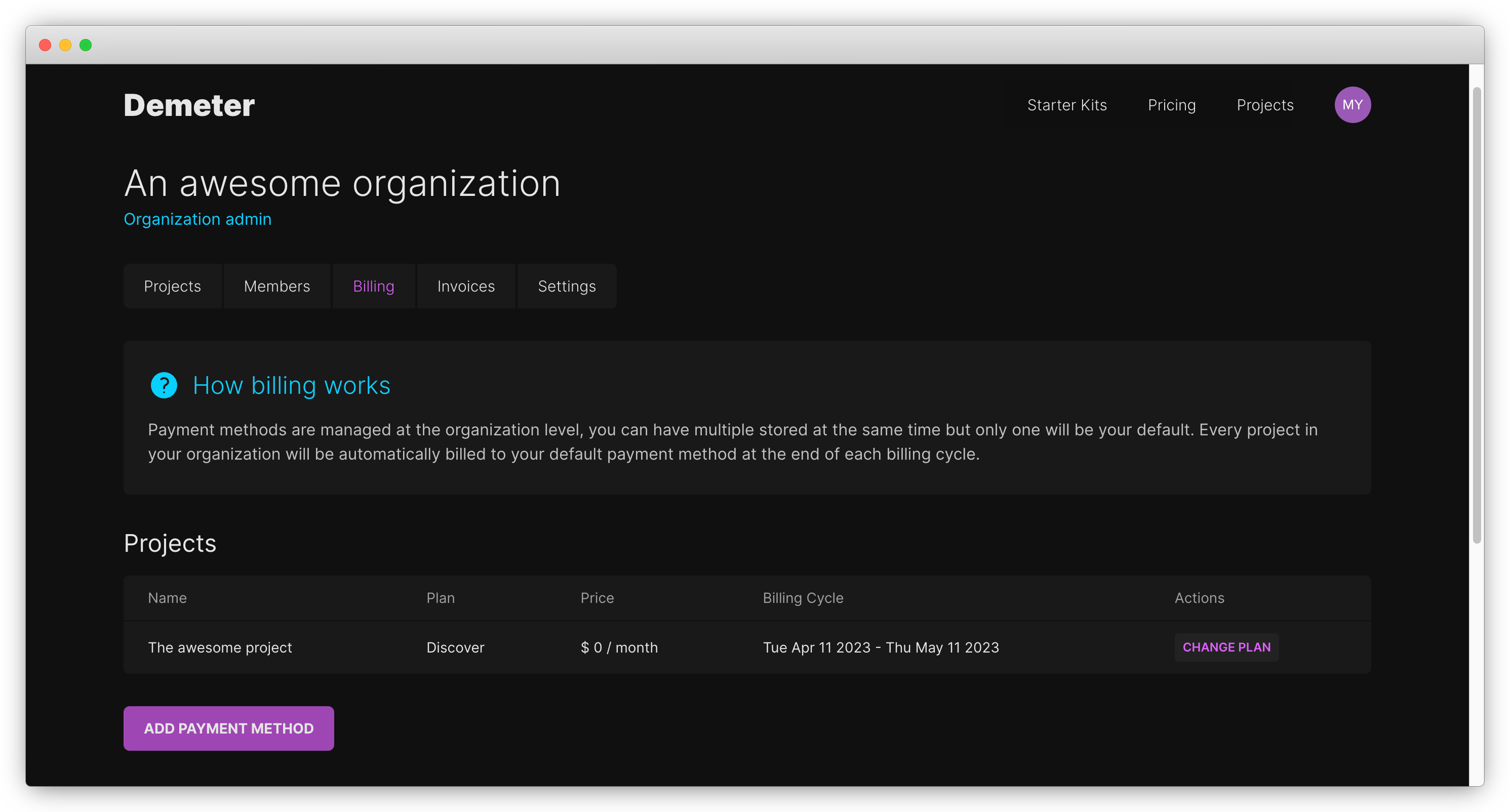This screenshot has width=1510, height=812.
Task: Click the Organization admin label
Action: point(197,219)
